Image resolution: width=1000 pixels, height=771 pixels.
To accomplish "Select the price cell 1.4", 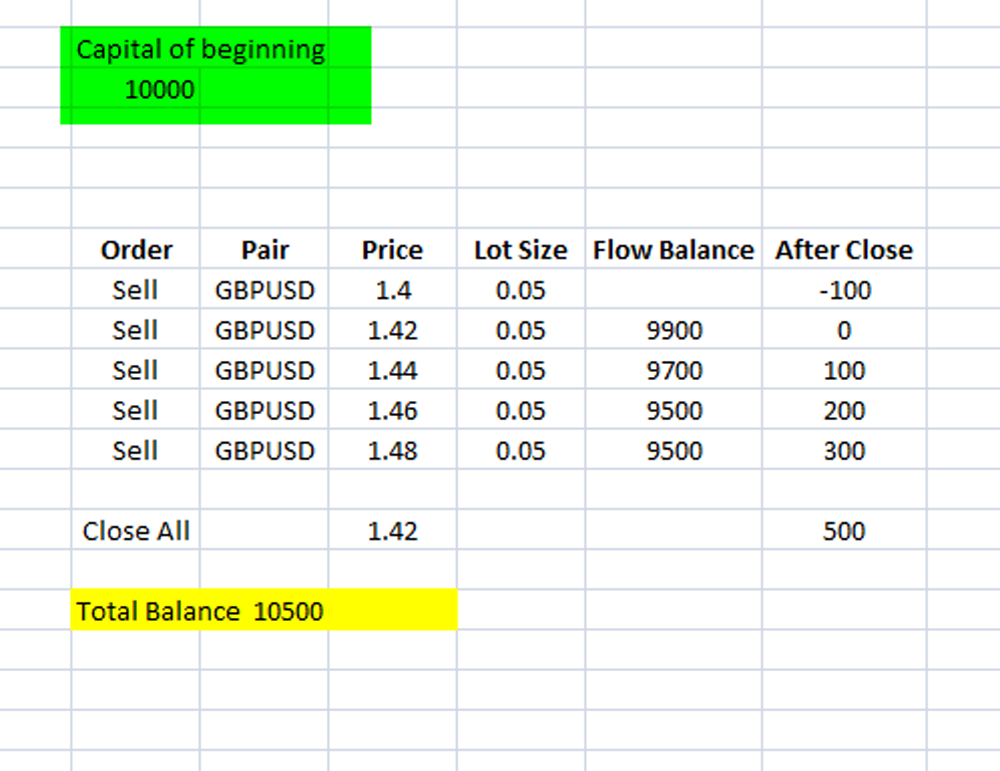I will (393, 290).
